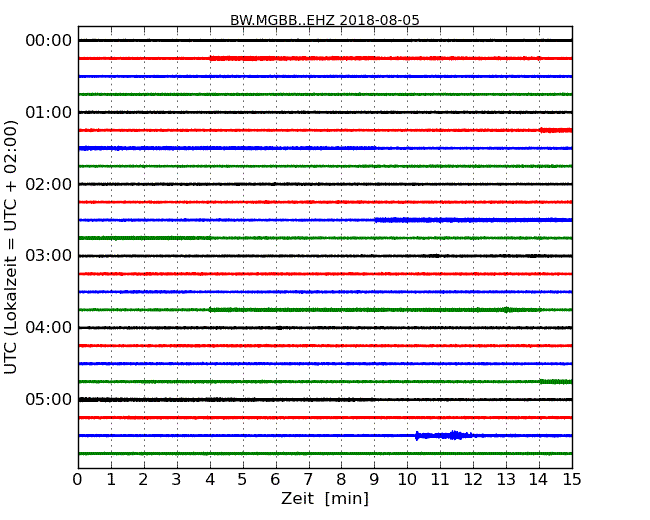Click the 03:00 time label

coord(49,256)
